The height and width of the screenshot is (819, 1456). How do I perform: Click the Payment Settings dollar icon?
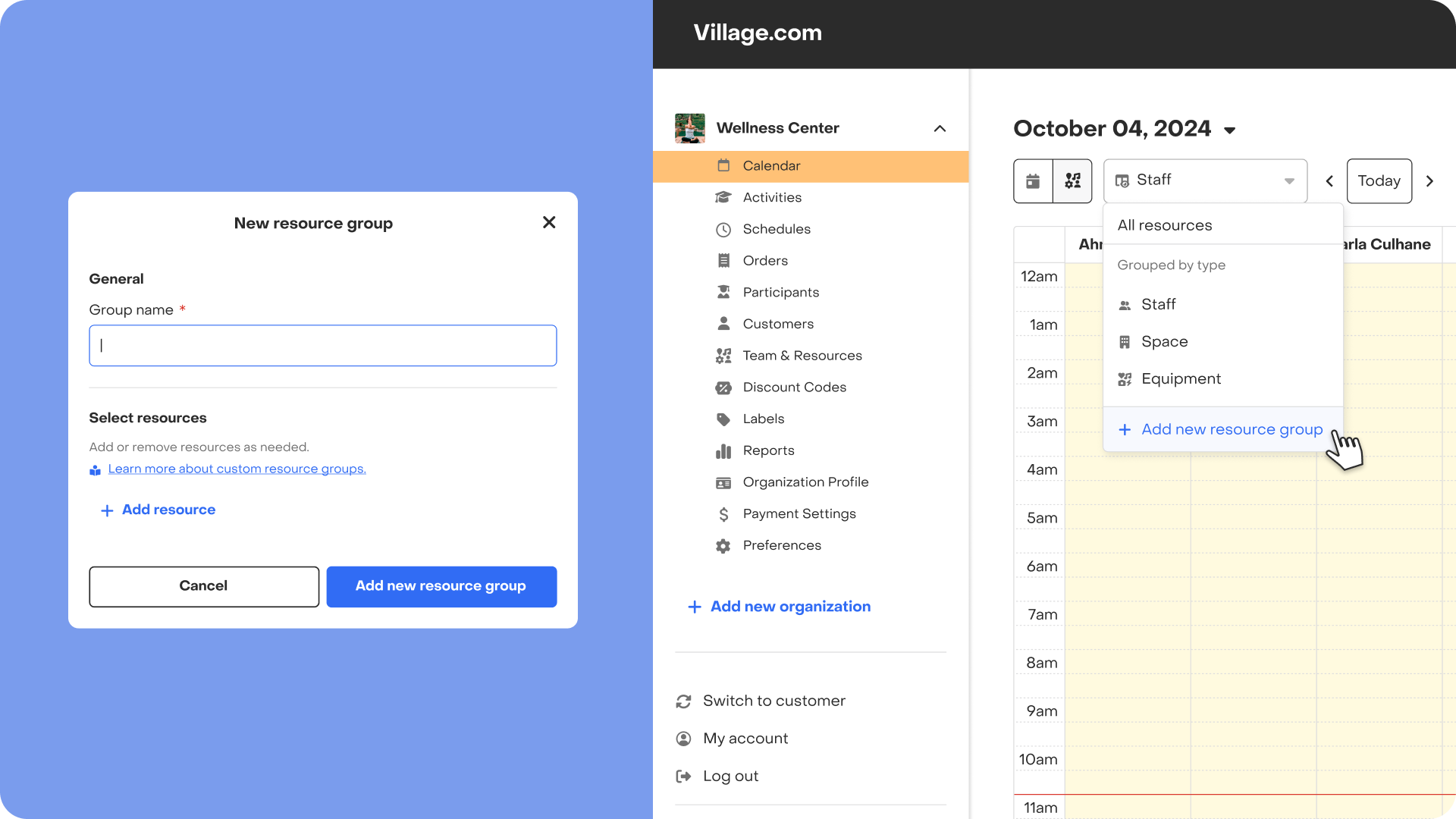[723, 514]
